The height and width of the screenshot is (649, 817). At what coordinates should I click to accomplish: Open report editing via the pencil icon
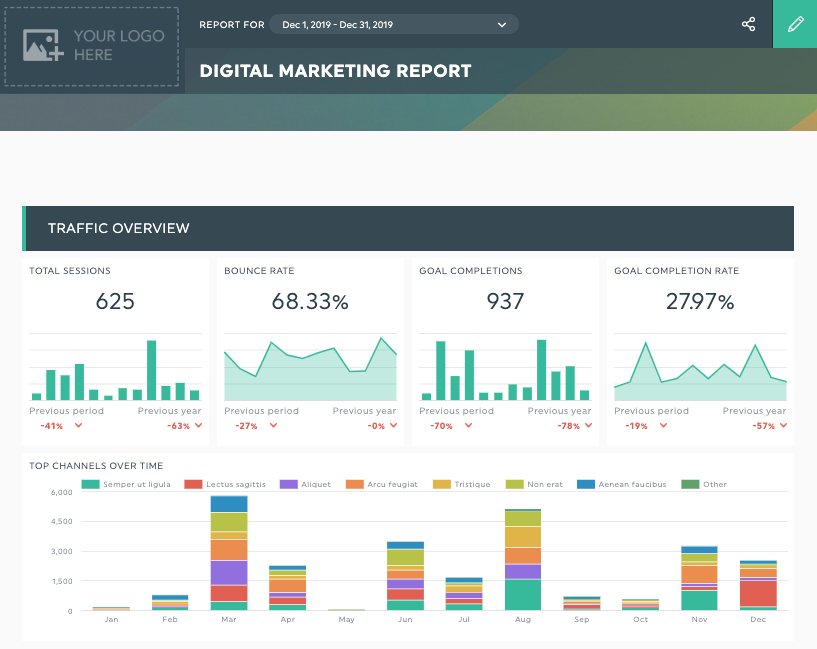[x=795, y=24]
